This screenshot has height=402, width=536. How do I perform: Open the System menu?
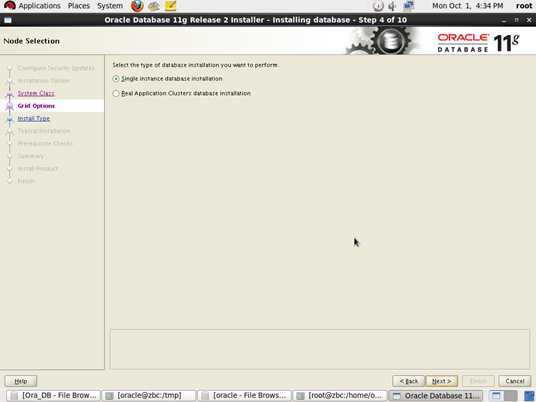pos(110,6)
